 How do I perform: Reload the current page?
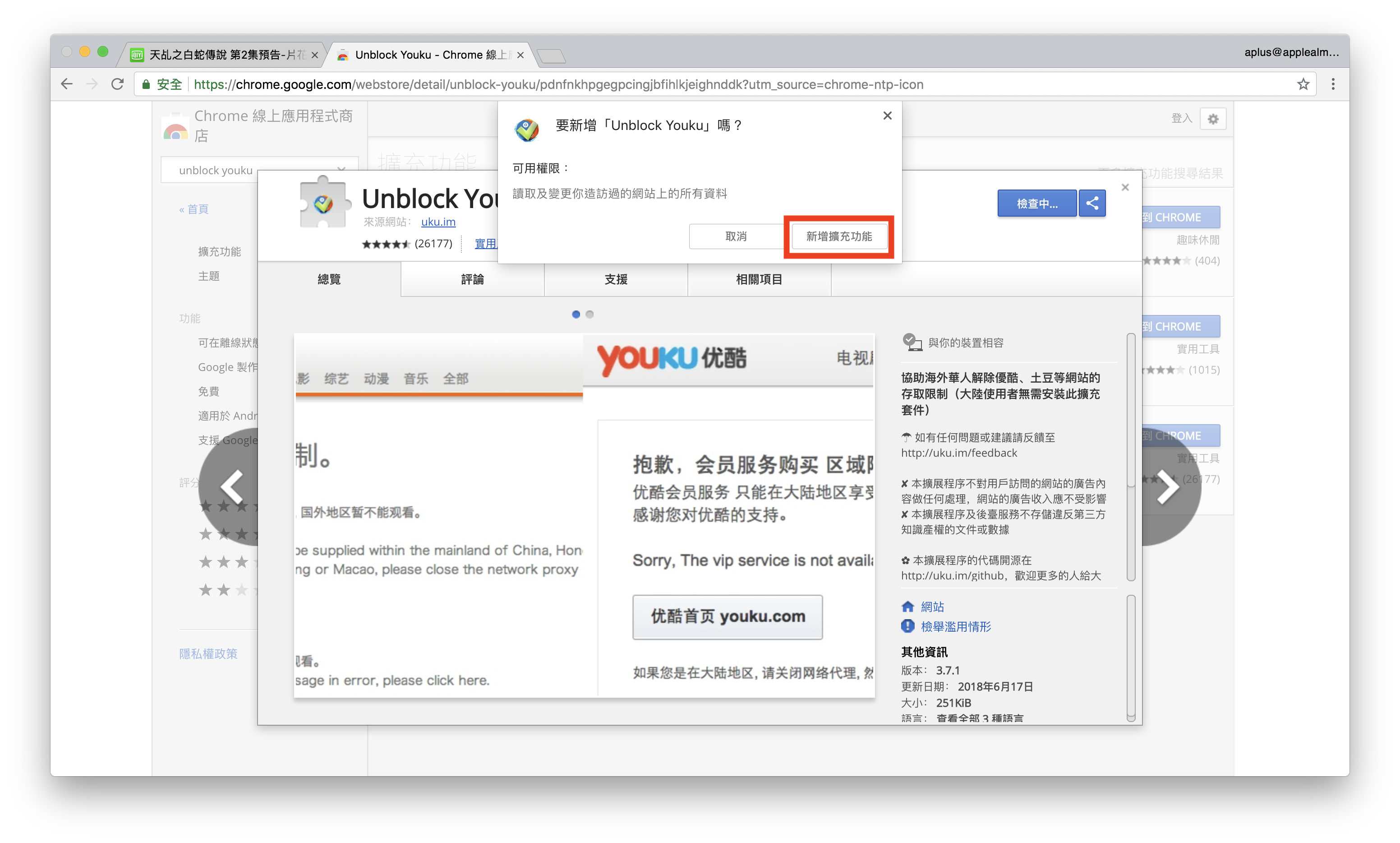click(118, 84)
